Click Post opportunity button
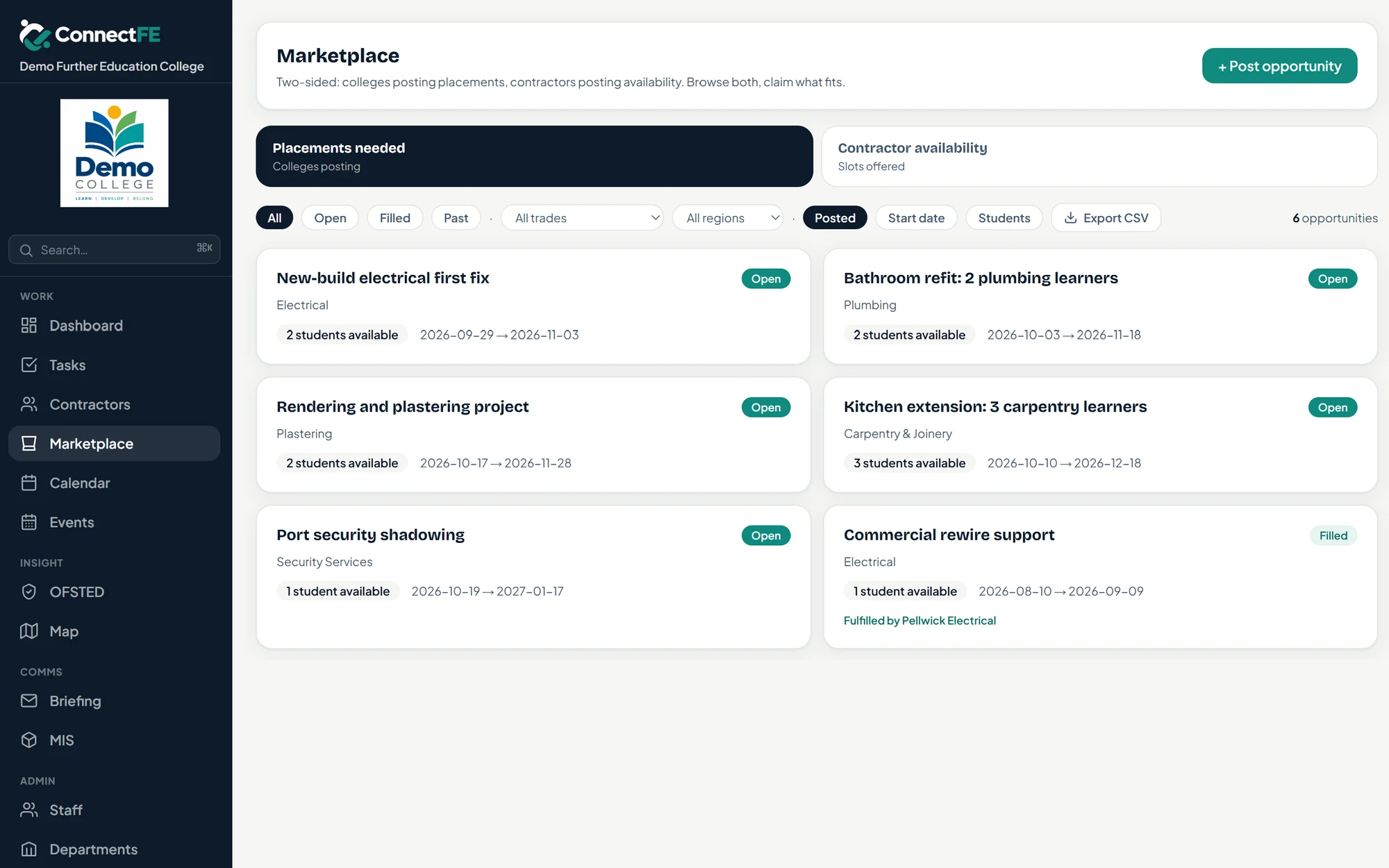Viewport: 1389px width, 868px height. 1279,66
